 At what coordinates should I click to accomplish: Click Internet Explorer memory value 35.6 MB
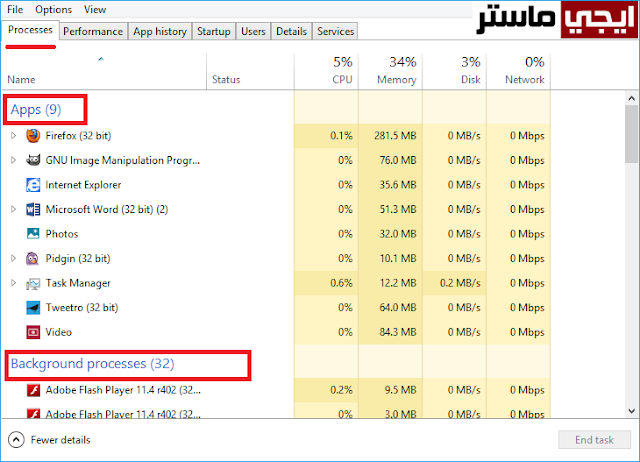coord(398,185)
